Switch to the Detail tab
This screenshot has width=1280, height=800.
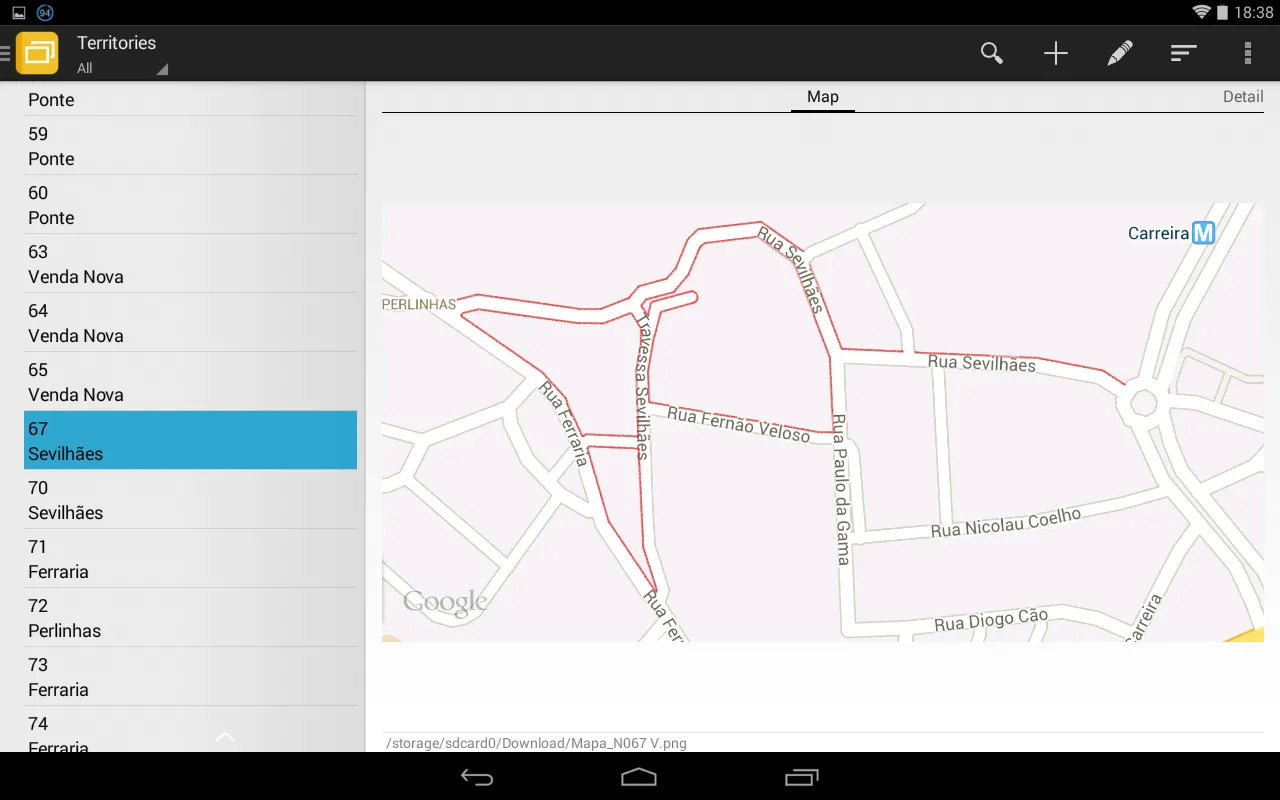click(x=1243, y=97)
